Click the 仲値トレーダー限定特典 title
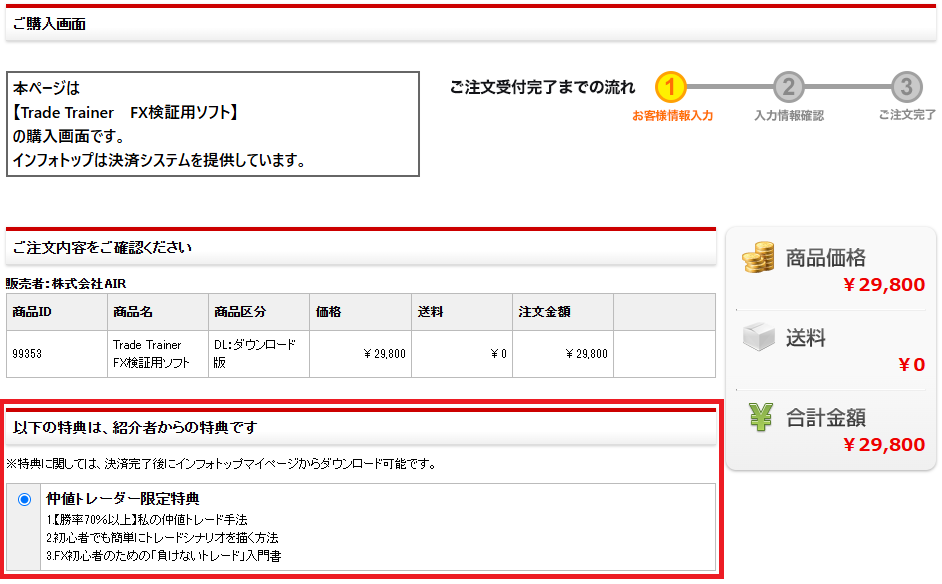942x584 pixels. (x=123, y=499)
